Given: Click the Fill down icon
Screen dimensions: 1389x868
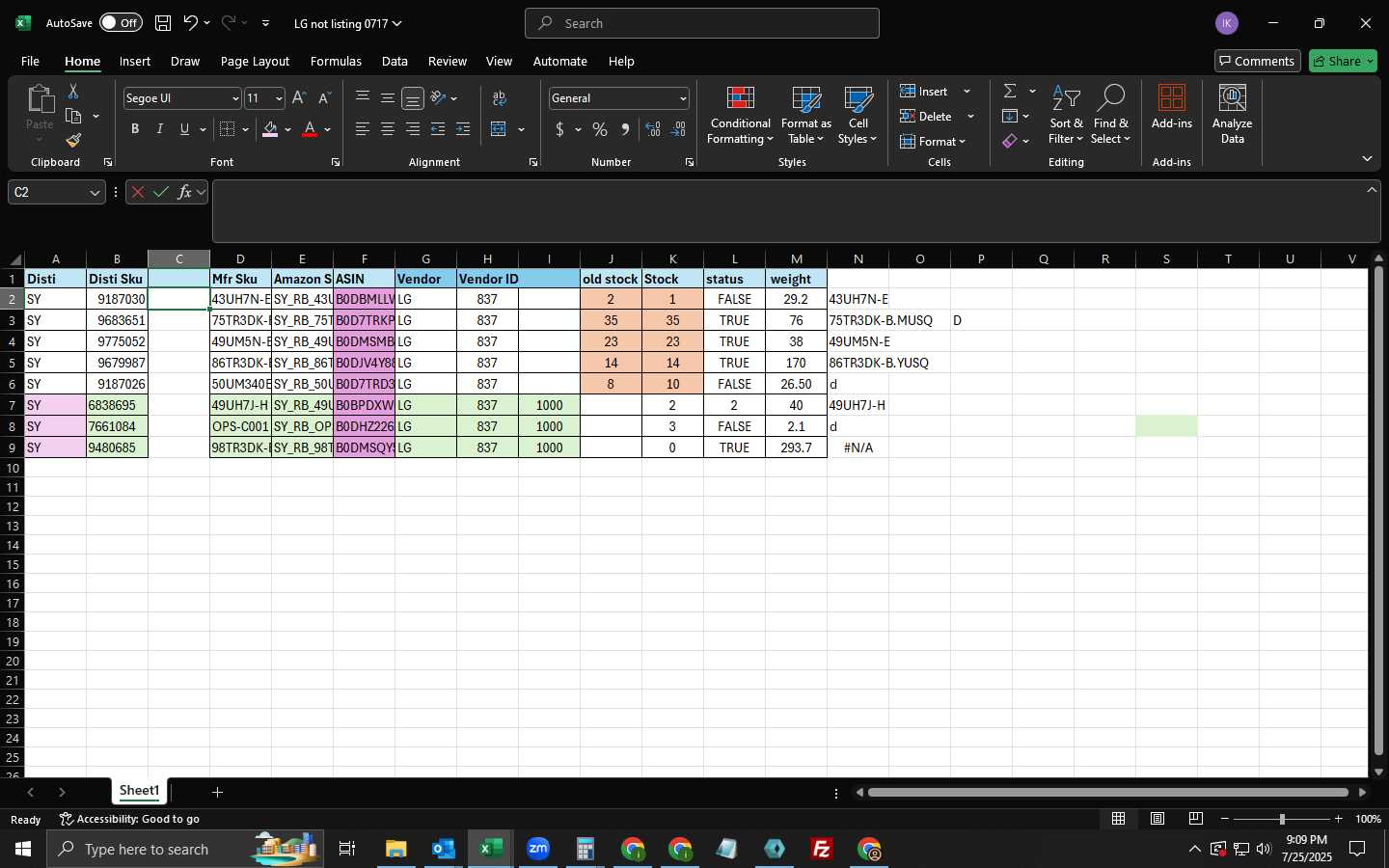Looking at the screenshot, I should [1010, 116].
